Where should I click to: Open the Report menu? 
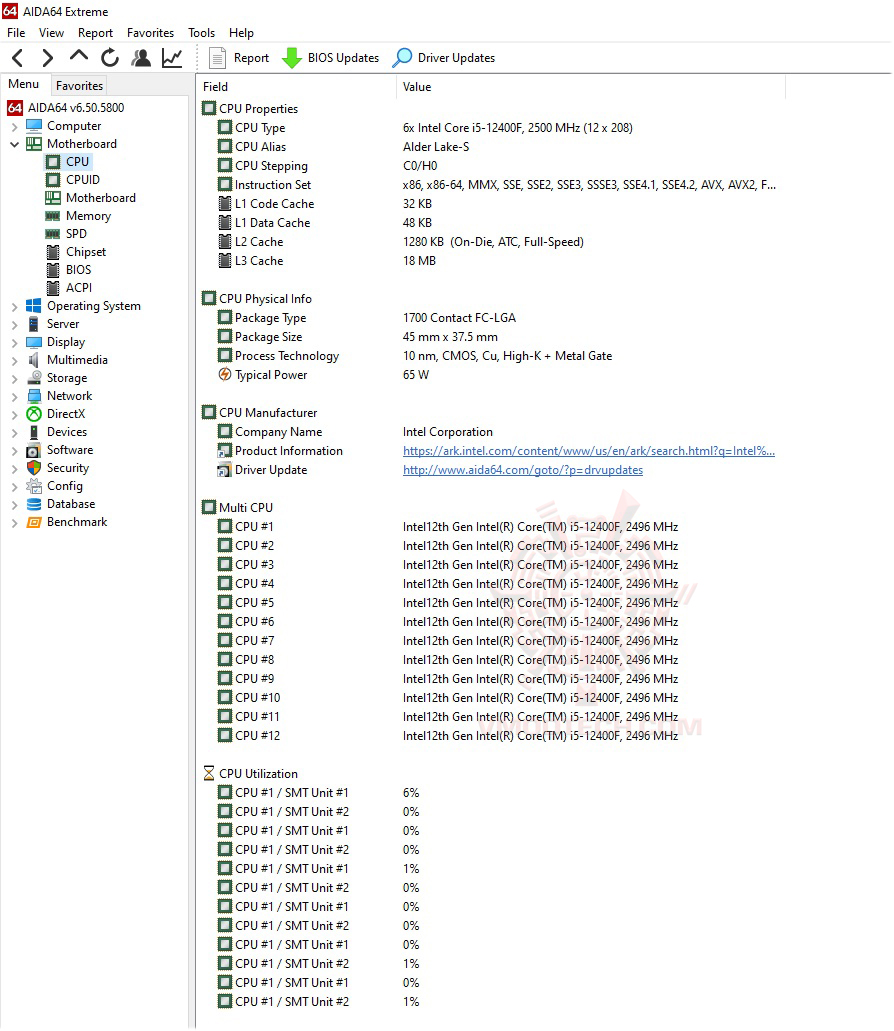(x=95, y=33)
